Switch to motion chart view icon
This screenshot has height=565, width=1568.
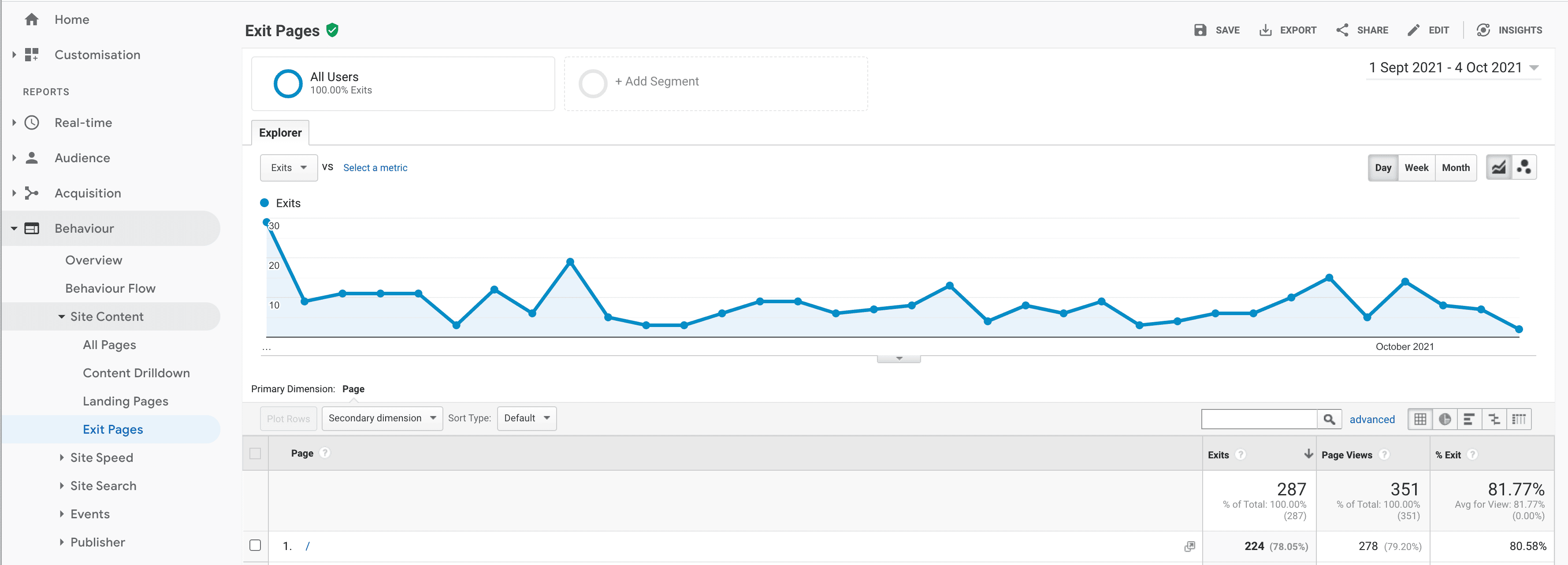tap(1523, 167)
